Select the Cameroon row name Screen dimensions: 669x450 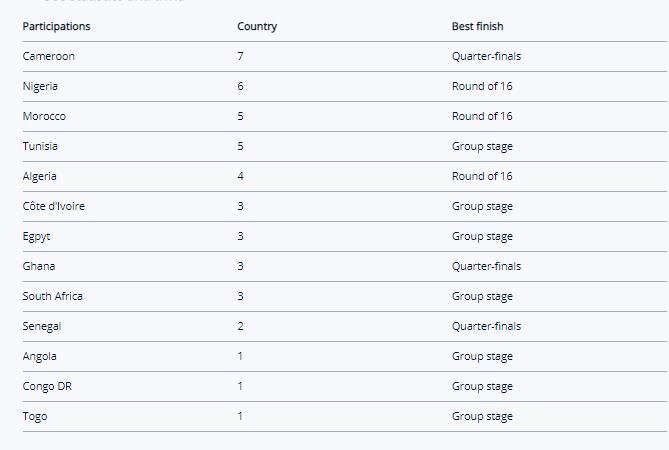(49, 56)
